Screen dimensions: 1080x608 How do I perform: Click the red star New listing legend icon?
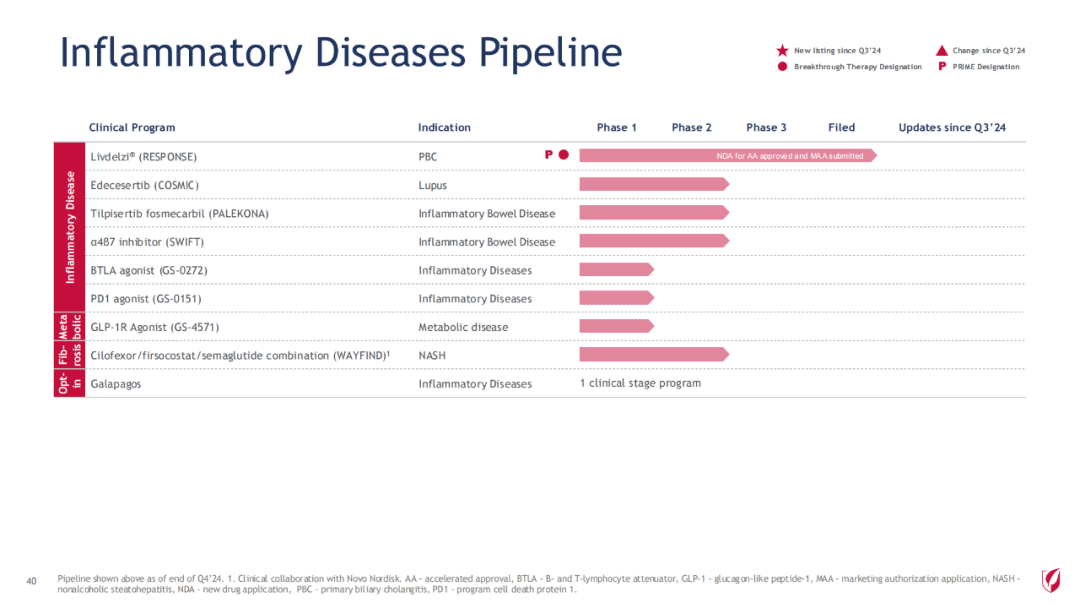[x=782, y=50]
